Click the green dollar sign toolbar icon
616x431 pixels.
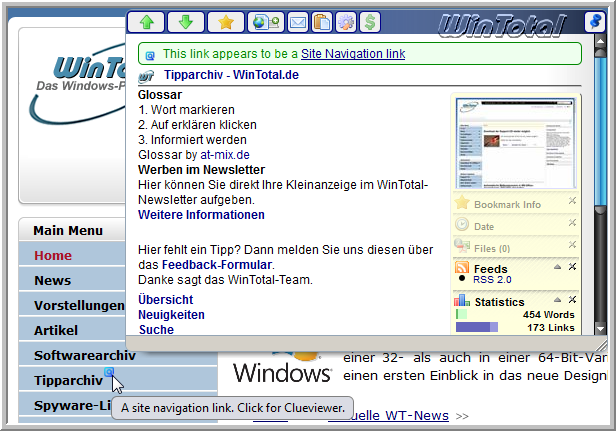[x=370, y=22]
